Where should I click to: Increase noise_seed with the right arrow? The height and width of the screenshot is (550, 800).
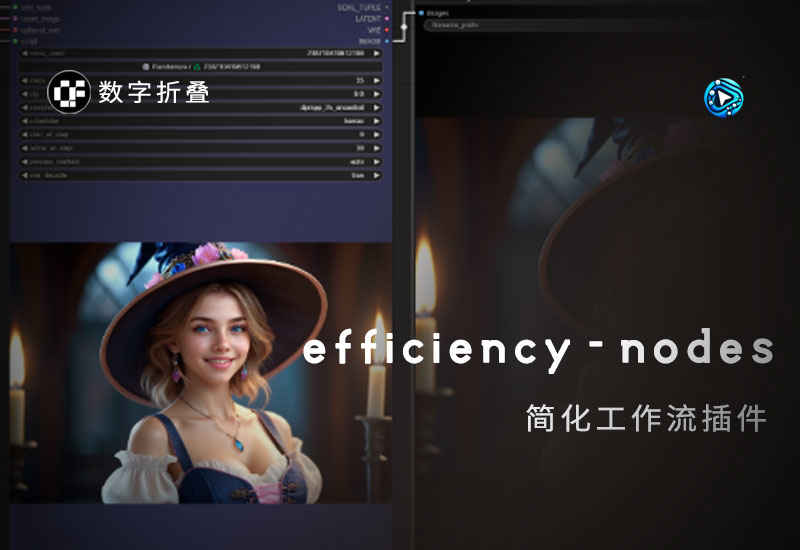pyautogui.click(x=376, y=53)
